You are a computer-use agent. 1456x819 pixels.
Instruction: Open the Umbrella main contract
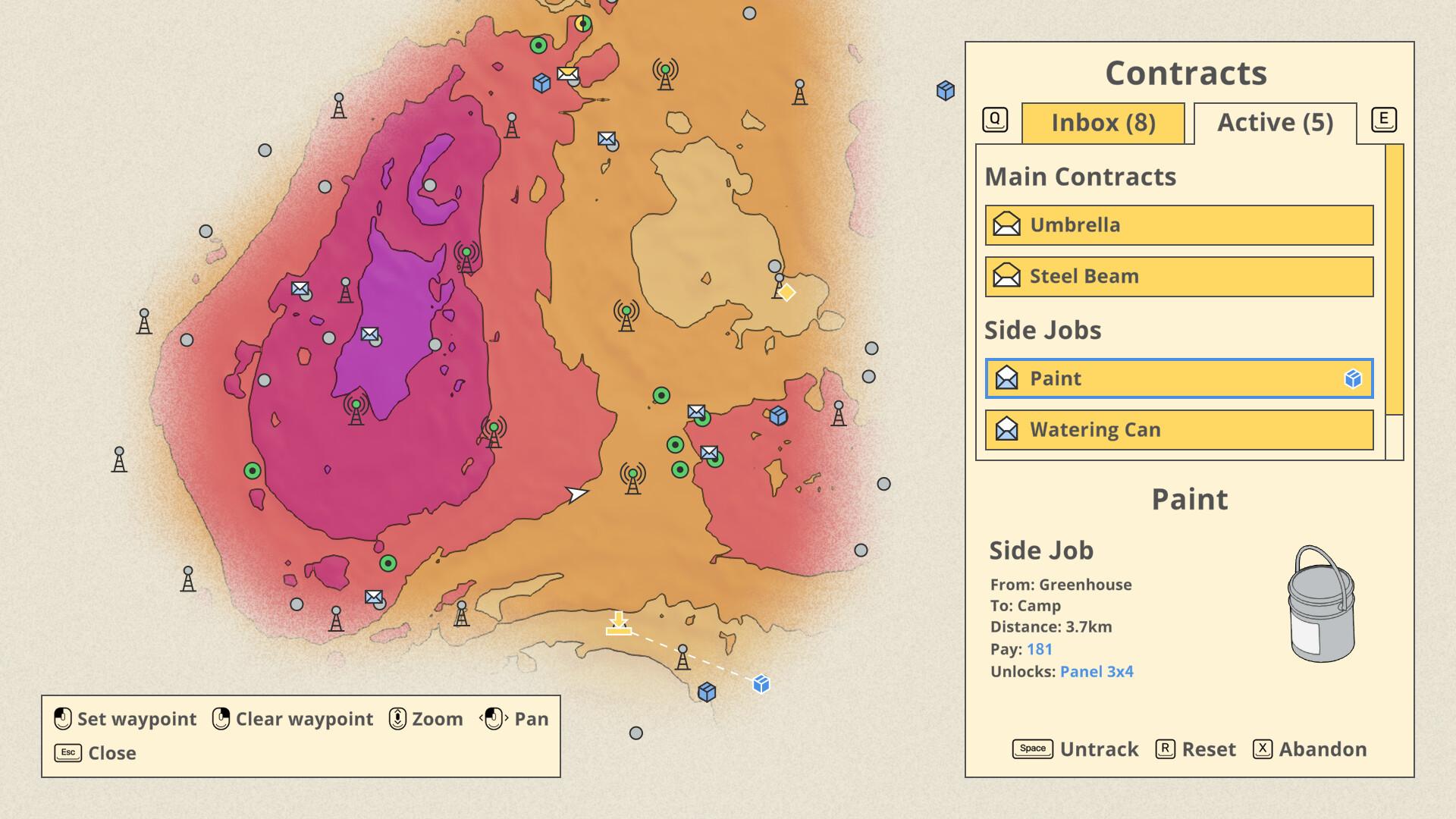[x=1178, y=225]
